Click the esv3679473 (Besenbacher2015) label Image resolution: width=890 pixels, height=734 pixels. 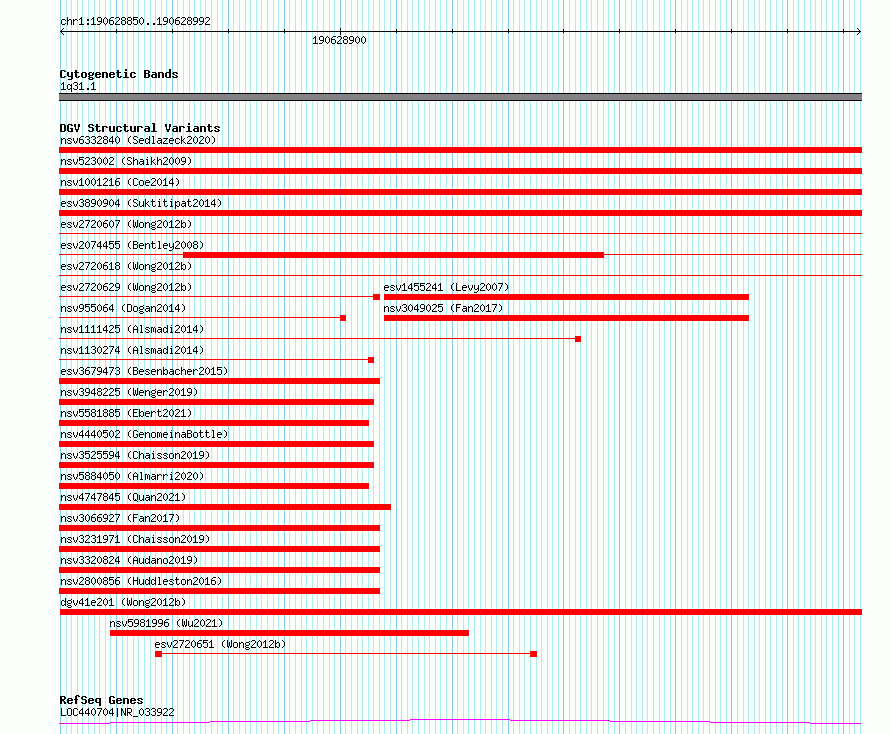[144, 371]
